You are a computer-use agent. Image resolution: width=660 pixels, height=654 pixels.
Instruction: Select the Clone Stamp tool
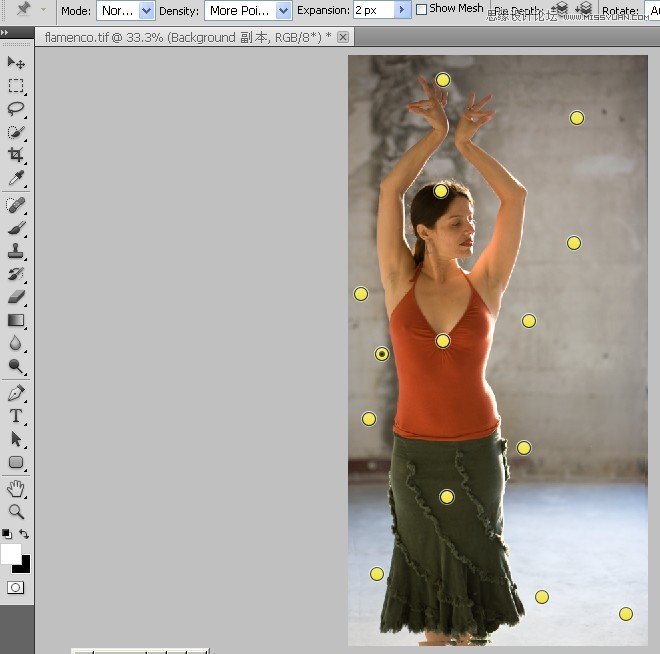click(16, 251)
